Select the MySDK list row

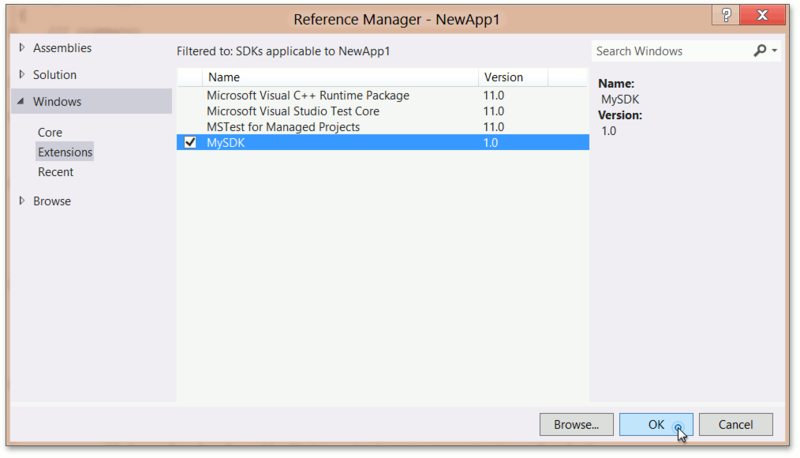(x=383, y=142)
